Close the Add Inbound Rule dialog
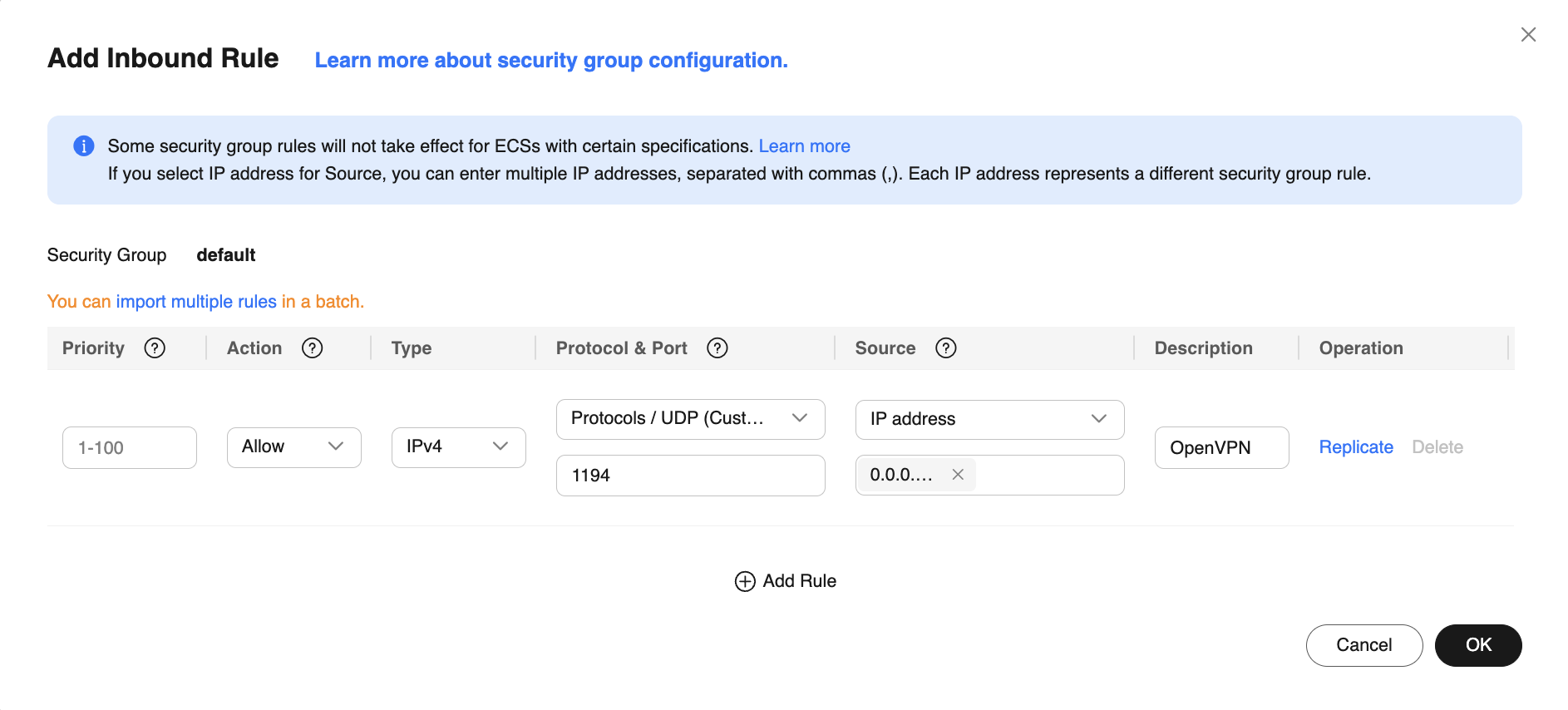1568x710 pixels. pyautogui.click(x=1528, y=35)
